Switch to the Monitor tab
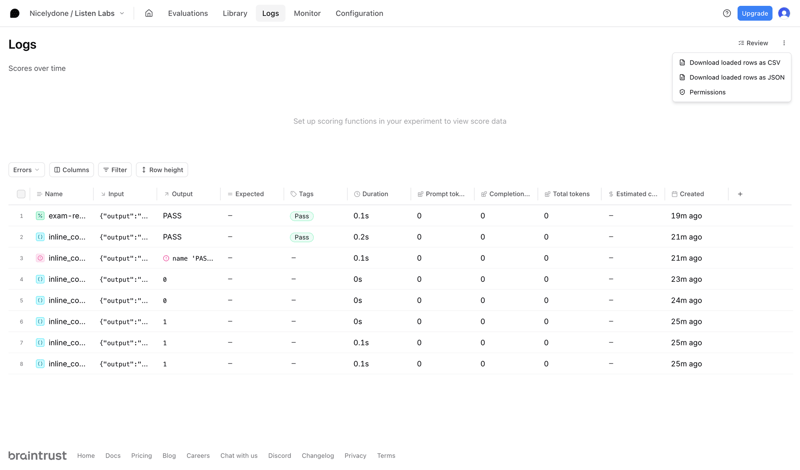Screen dimensions: 800x470 (x=307, y=13)
